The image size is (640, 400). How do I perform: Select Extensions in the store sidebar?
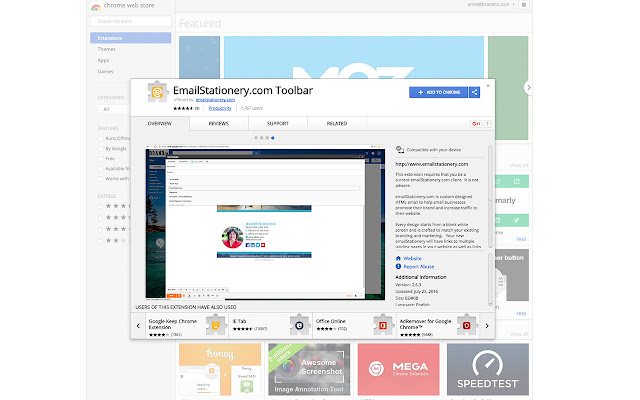[131, 38]
